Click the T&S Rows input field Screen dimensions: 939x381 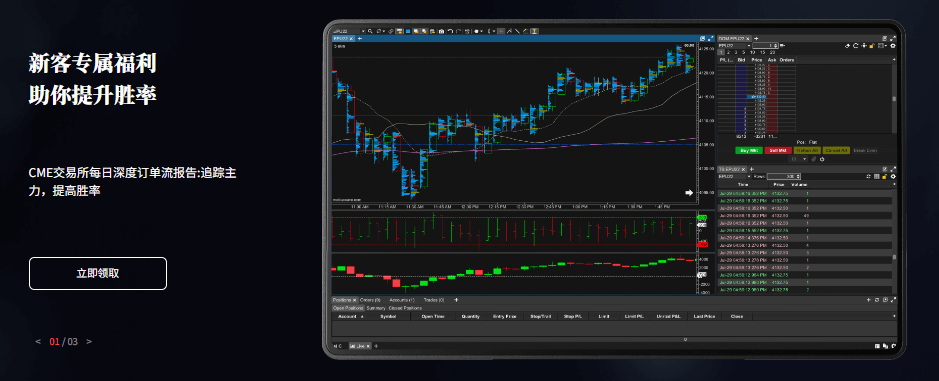pyautogui.click(x=784, y=177)
